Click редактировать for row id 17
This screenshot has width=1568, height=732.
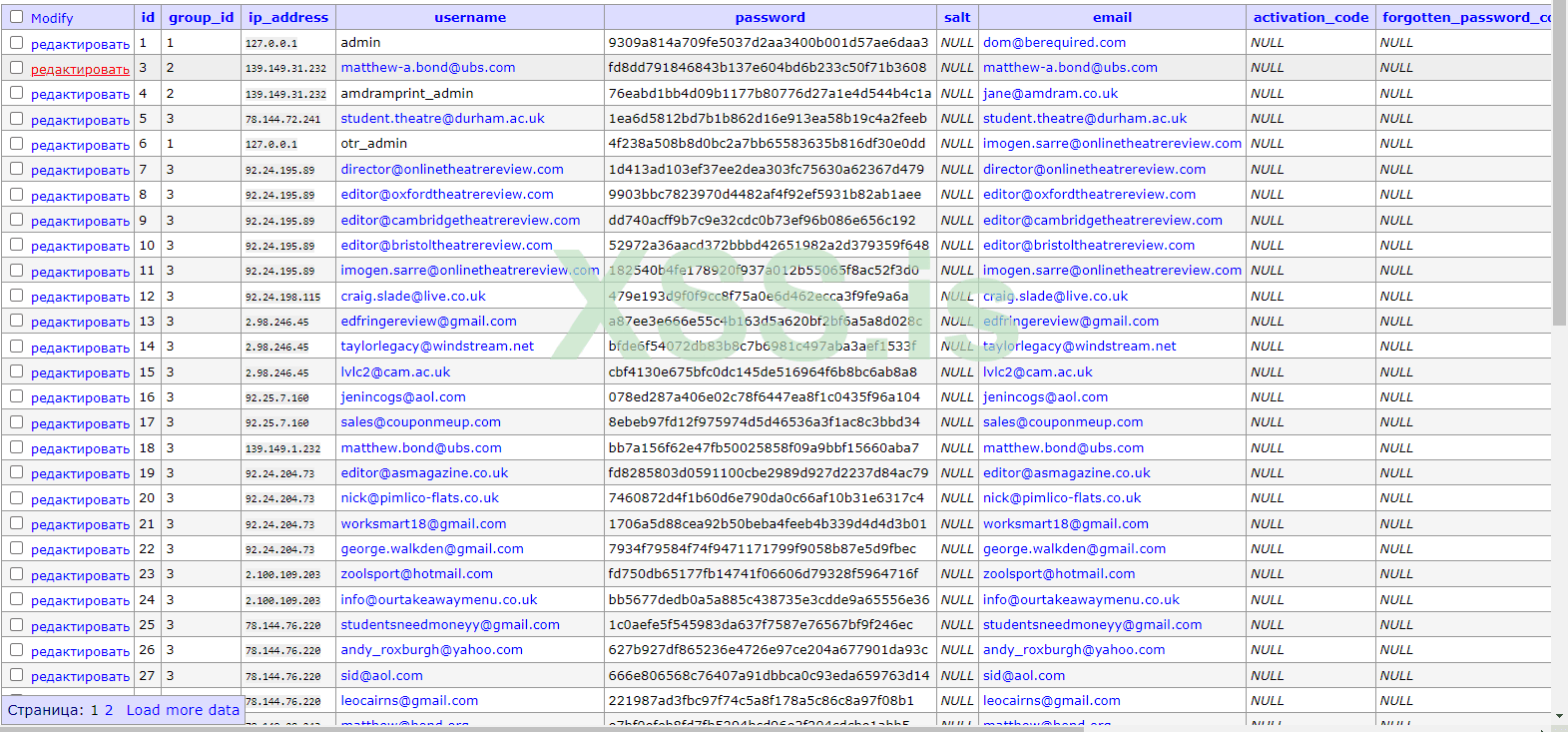coord(80,423)
